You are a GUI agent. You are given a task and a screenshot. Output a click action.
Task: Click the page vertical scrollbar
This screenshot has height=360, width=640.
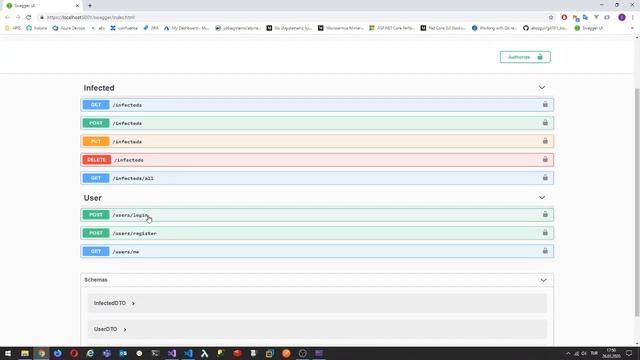coord(637,202)
